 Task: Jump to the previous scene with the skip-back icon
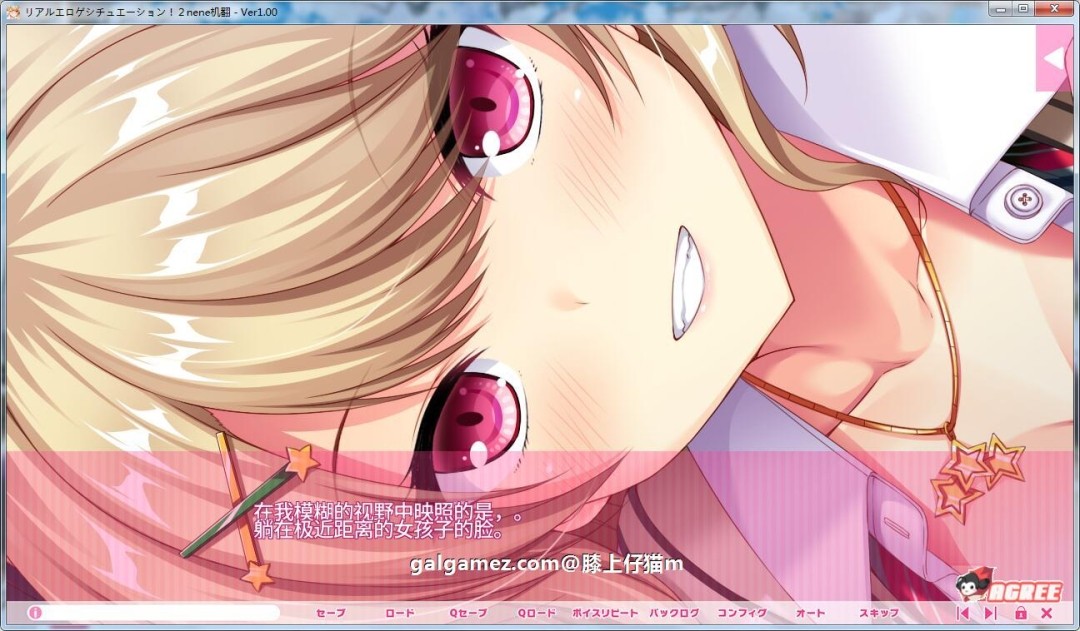click(x=963, y=613)
